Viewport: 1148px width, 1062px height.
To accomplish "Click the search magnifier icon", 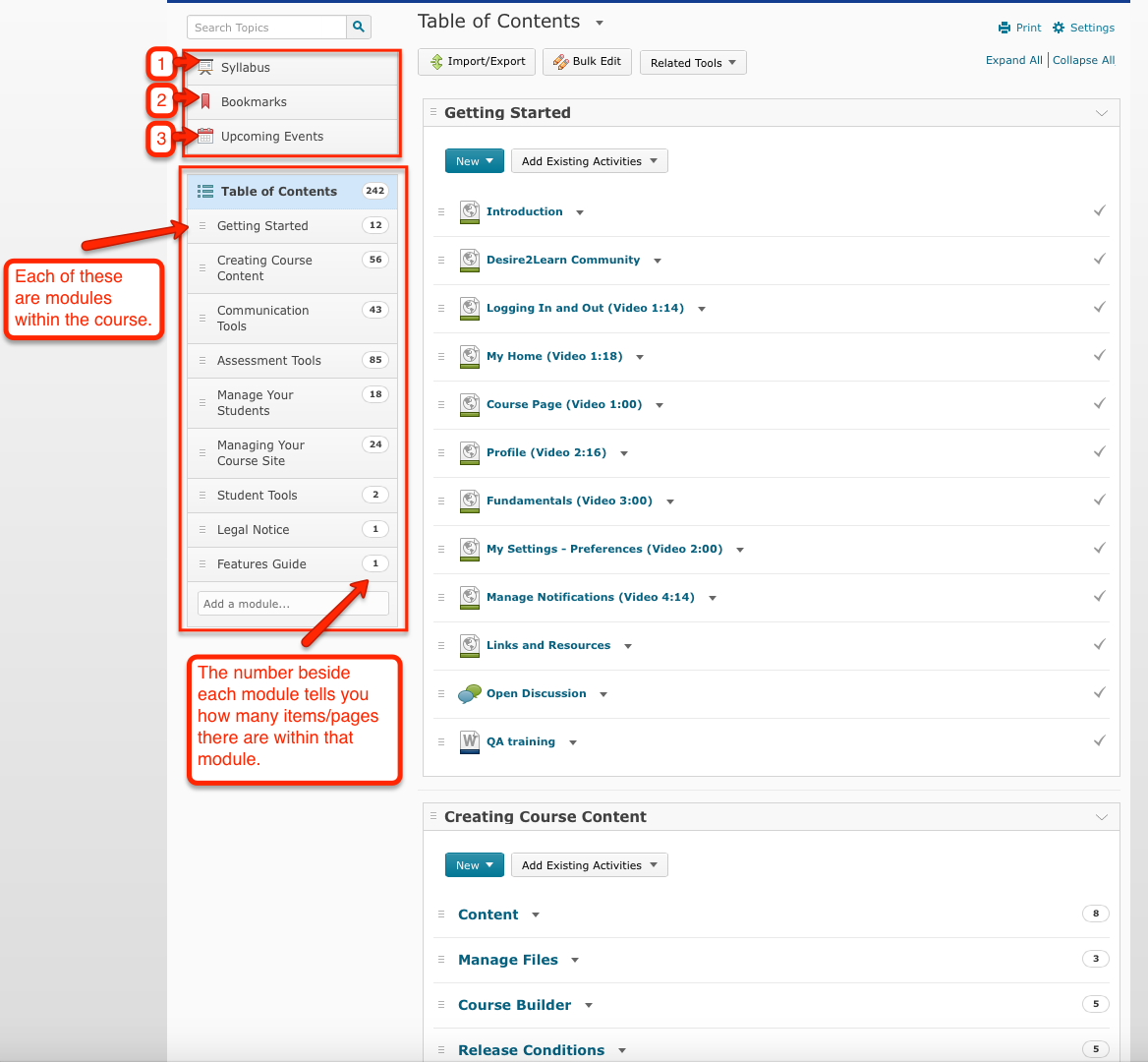I will point(359,28).
